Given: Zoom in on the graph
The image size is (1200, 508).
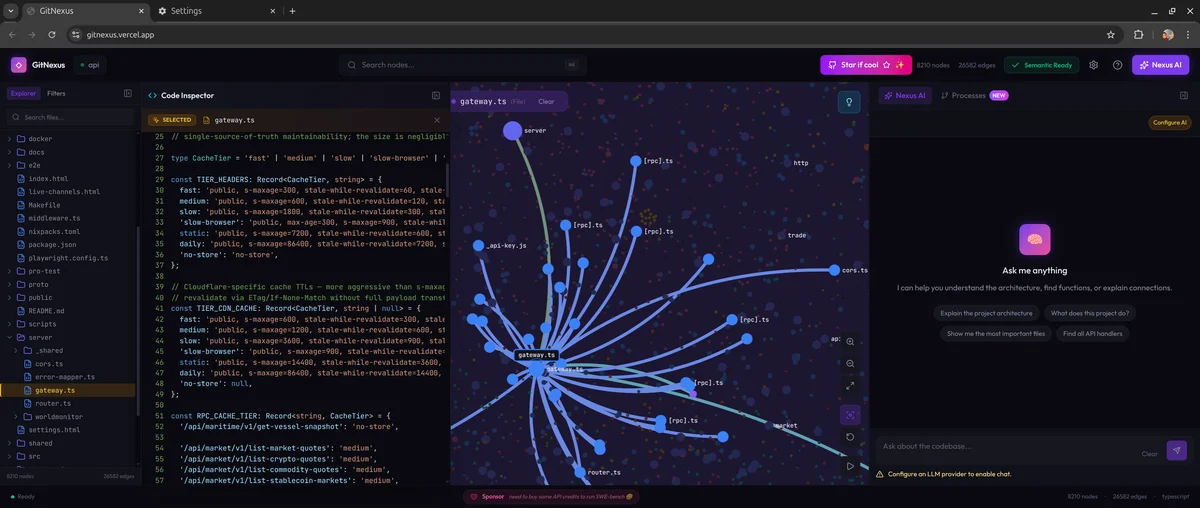Looking at the screenshot, I should pyautogui.click(x=850, y=342).
